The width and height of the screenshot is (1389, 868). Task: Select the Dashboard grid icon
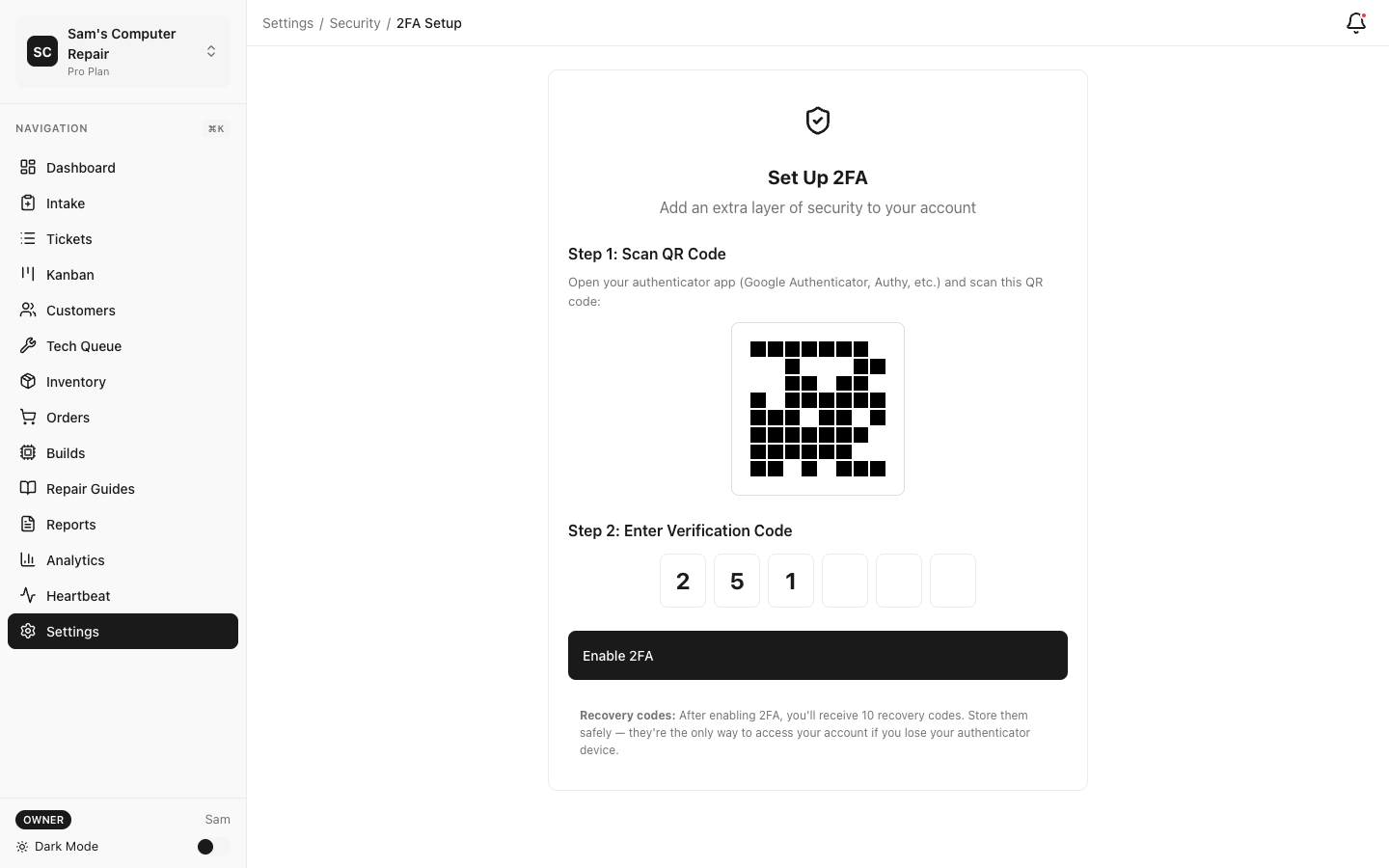(x=28, y=167)
